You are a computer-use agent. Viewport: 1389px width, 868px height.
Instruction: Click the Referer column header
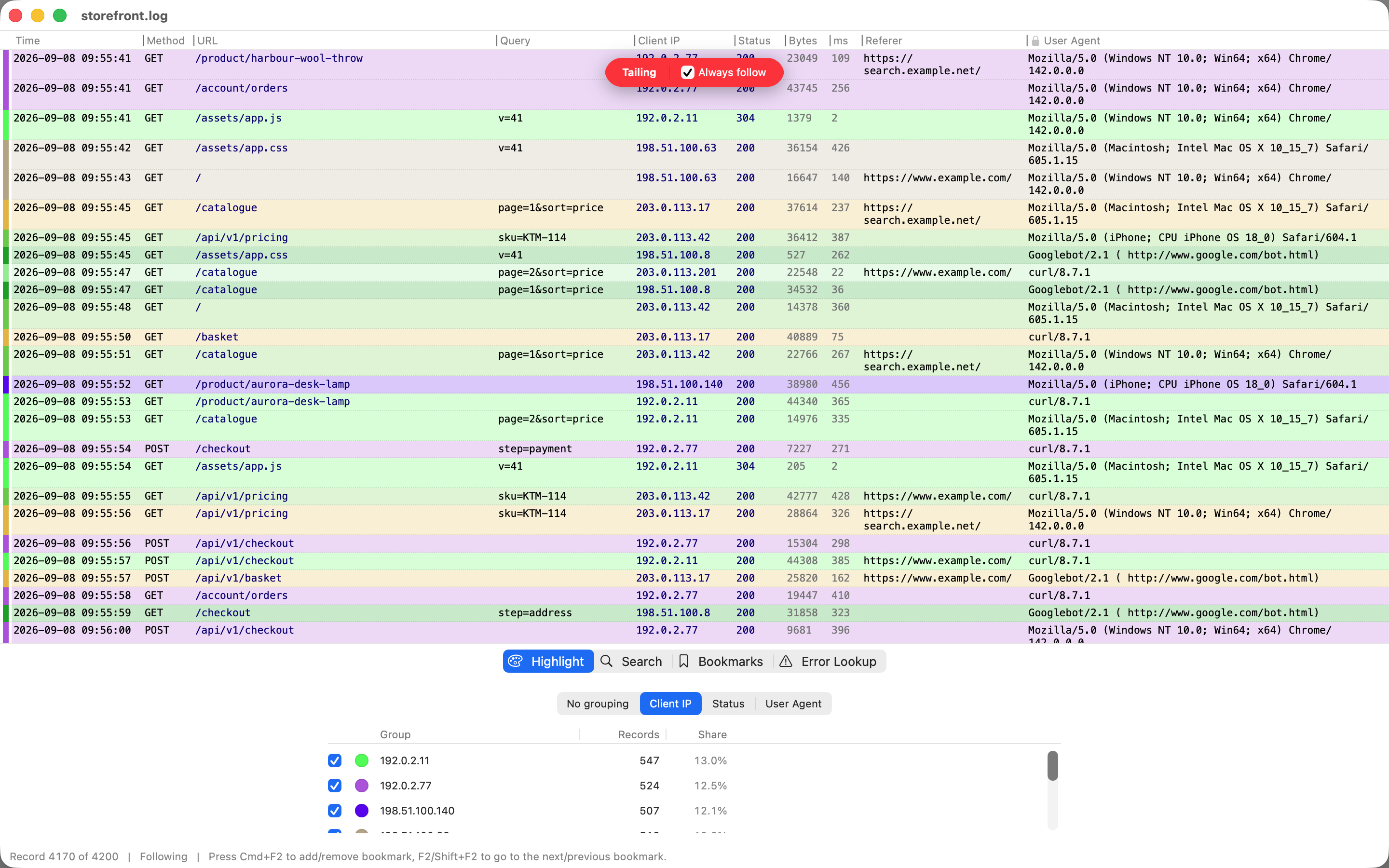pos(884,41)
